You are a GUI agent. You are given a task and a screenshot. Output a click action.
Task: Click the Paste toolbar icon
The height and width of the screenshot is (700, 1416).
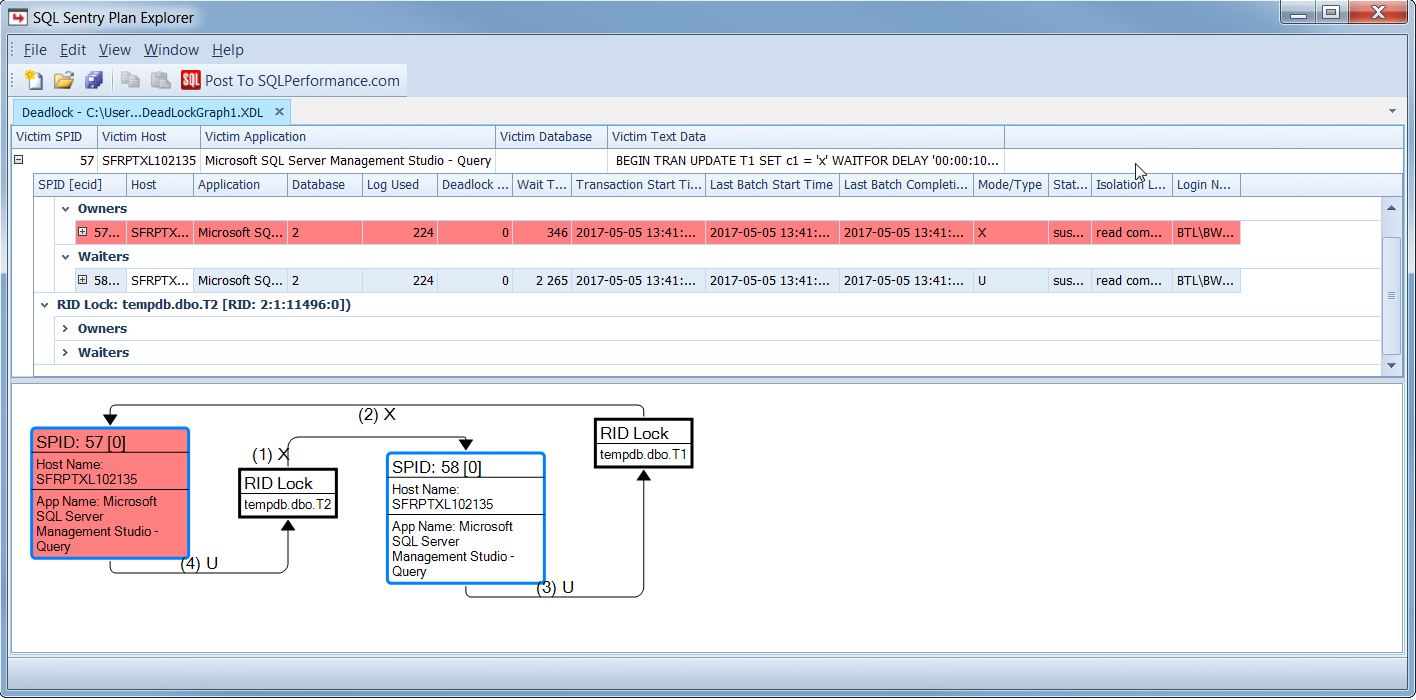pyautogui.click(x=160, y=80)
